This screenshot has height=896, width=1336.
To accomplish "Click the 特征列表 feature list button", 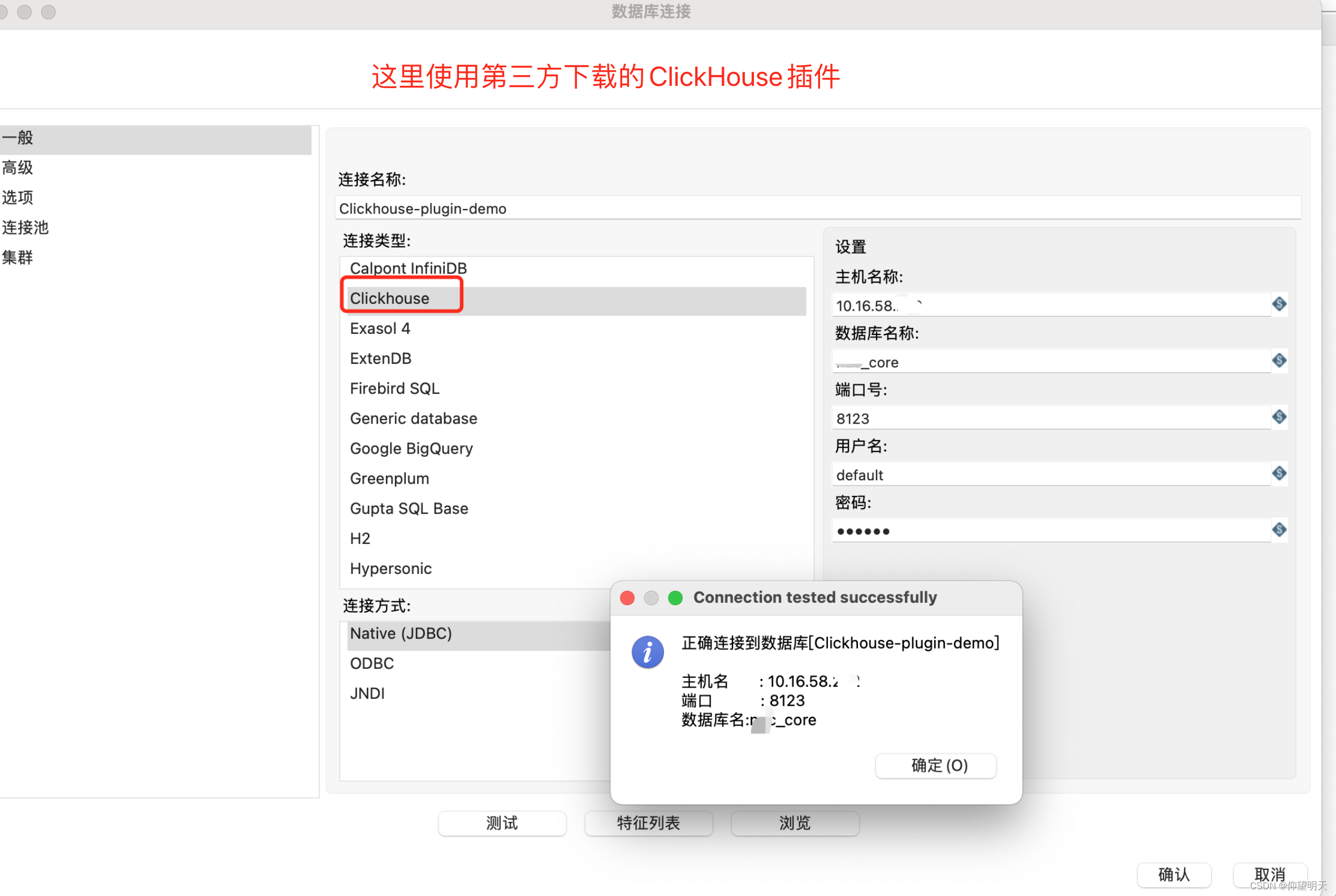I will click(648, 824).
